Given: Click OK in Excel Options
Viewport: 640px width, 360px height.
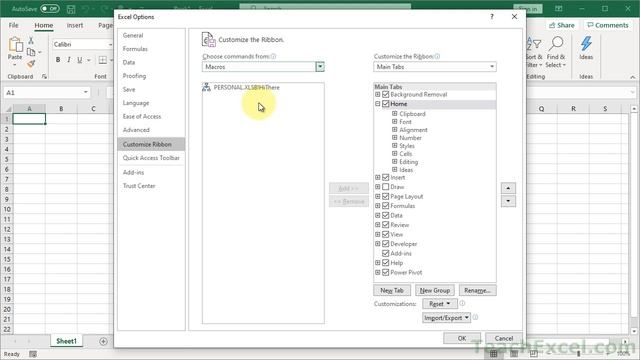Looking at the screenshot, I should (x=462, y=338).
